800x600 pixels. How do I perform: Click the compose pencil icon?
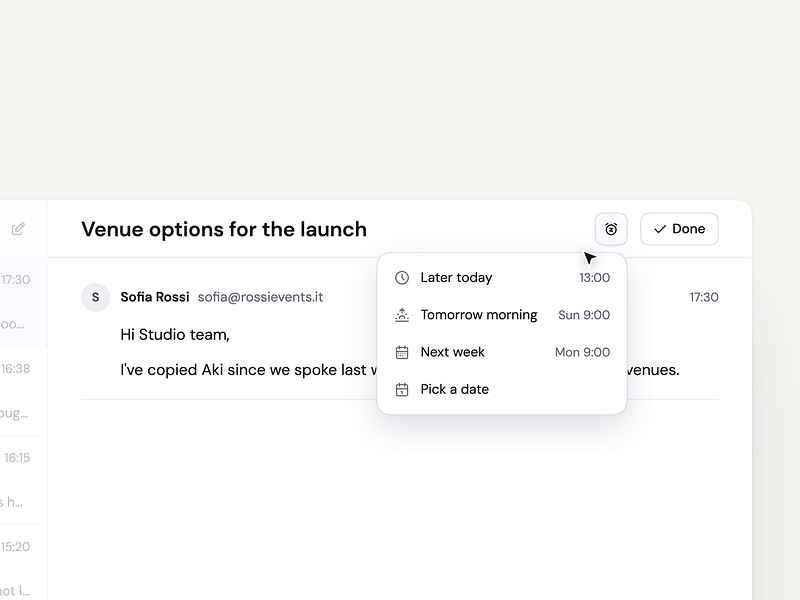pyautogui.click(x=18, y=229)
